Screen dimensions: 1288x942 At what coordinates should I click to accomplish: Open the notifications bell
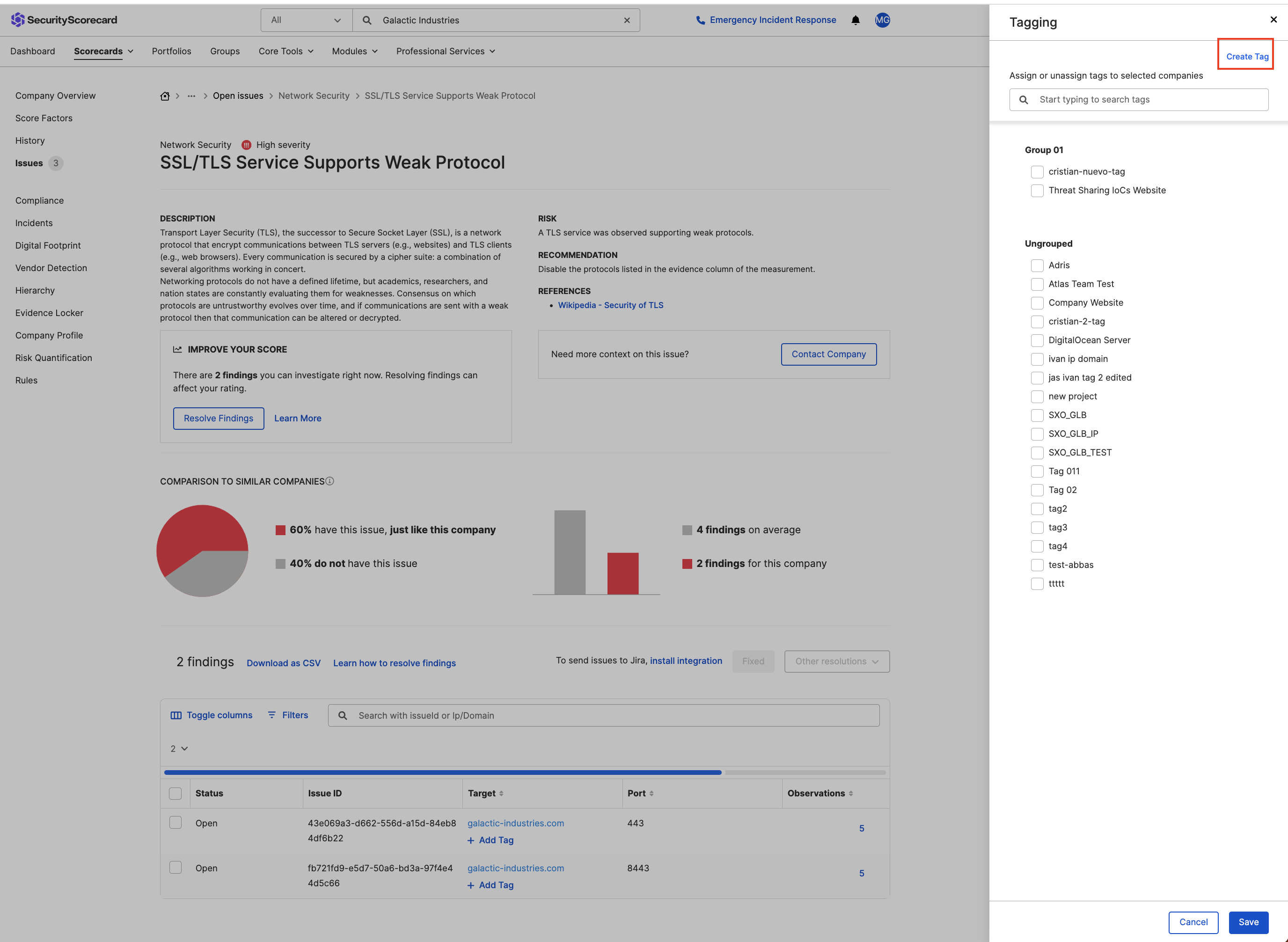[x=856, y=21]
